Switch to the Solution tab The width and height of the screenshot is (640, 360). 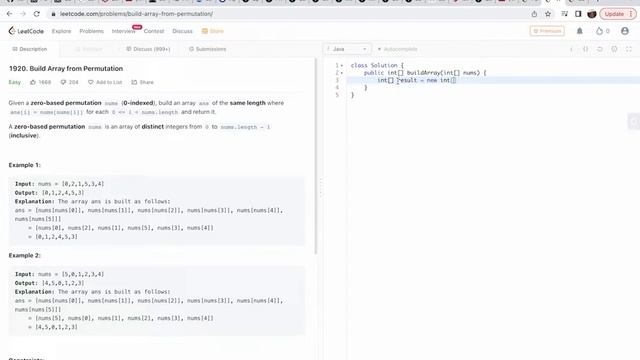89,49
